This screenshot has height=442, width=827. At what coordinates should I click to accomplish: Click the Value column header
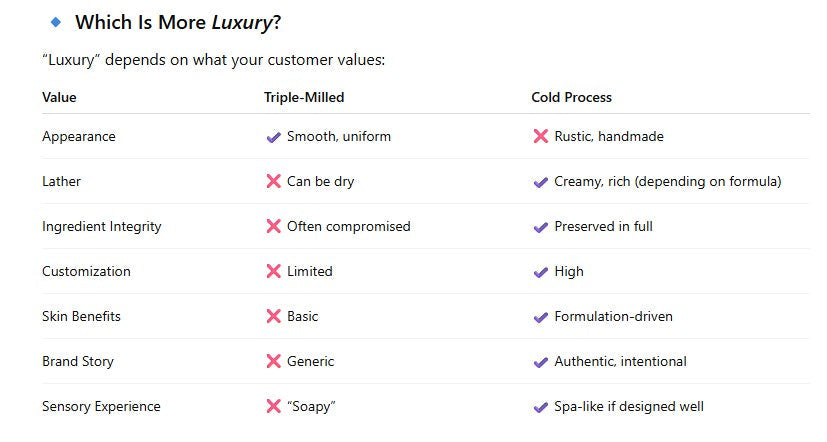(59, 98)
